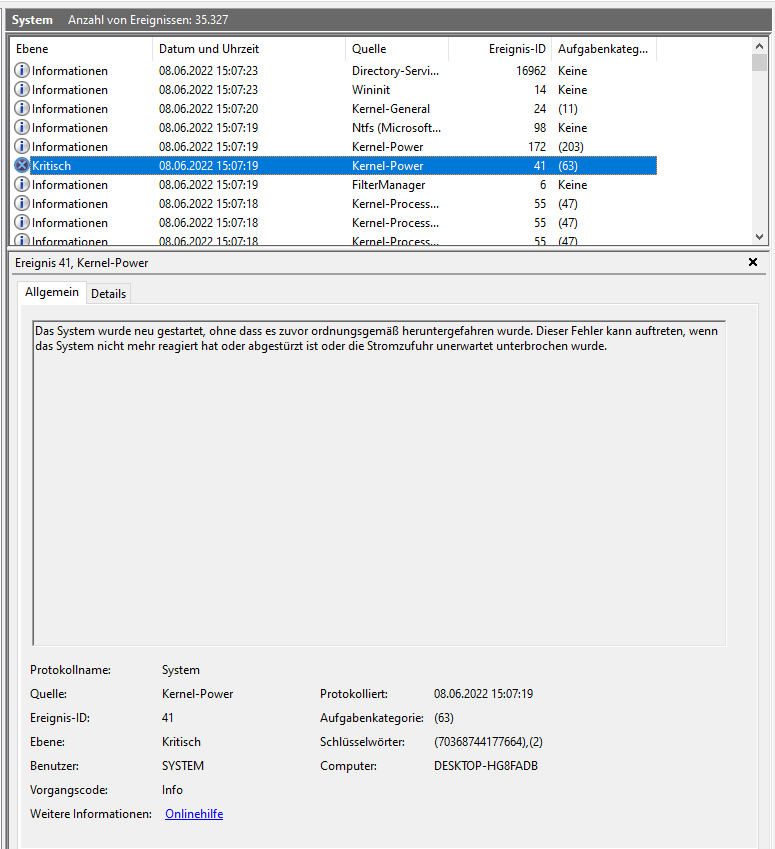775x849 pixels.
Task: Select the Wininit event 14 row
Action: click(333, 89)
